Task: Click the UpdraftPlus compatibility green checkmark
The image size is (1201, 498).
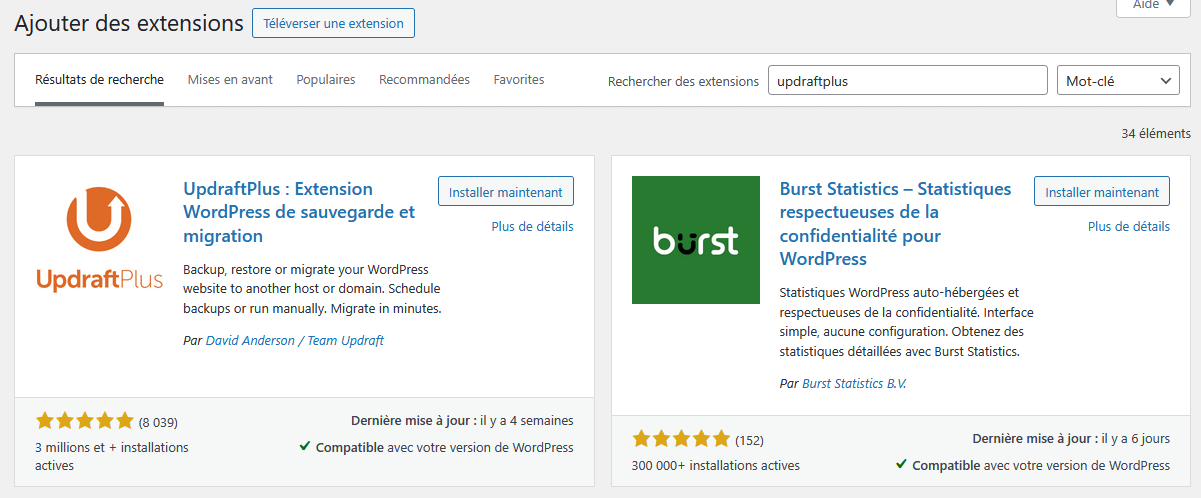Action: click(304, 446)
